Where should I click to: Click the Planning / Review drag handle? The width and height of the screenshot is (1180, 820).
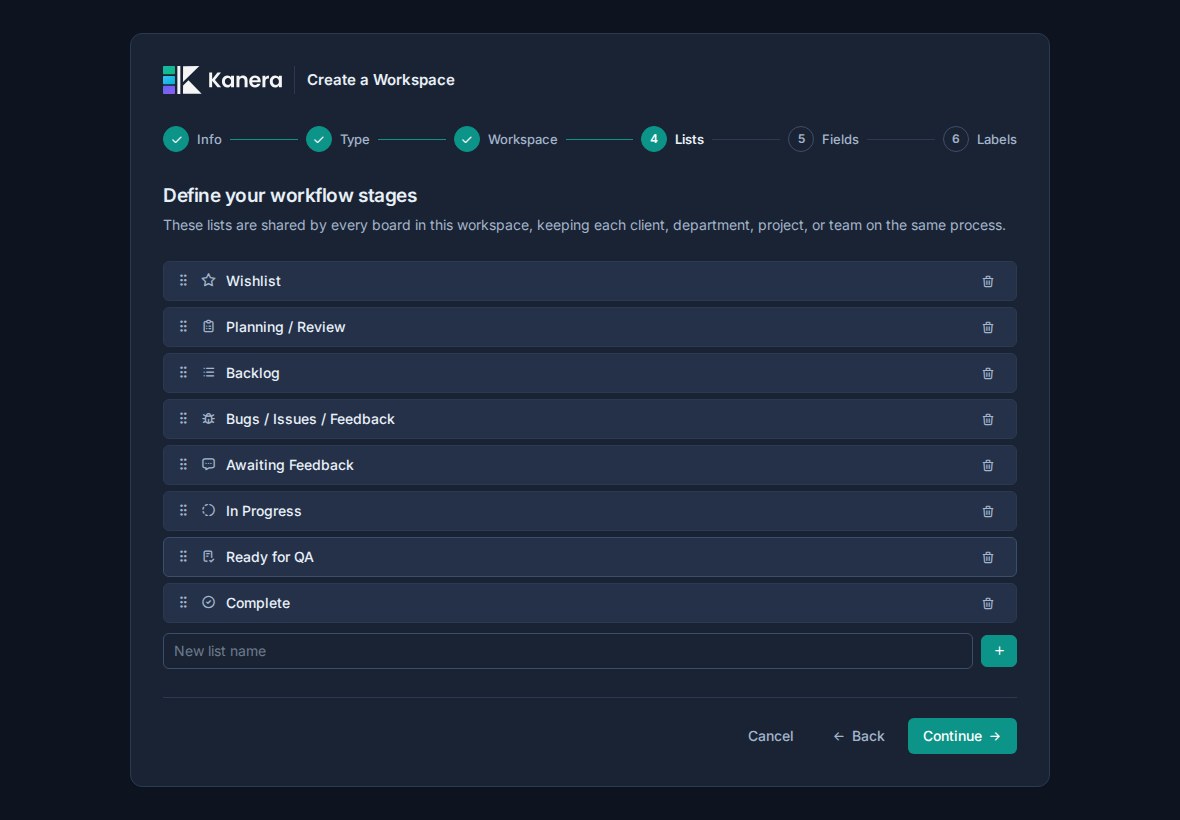pos(183,326)
